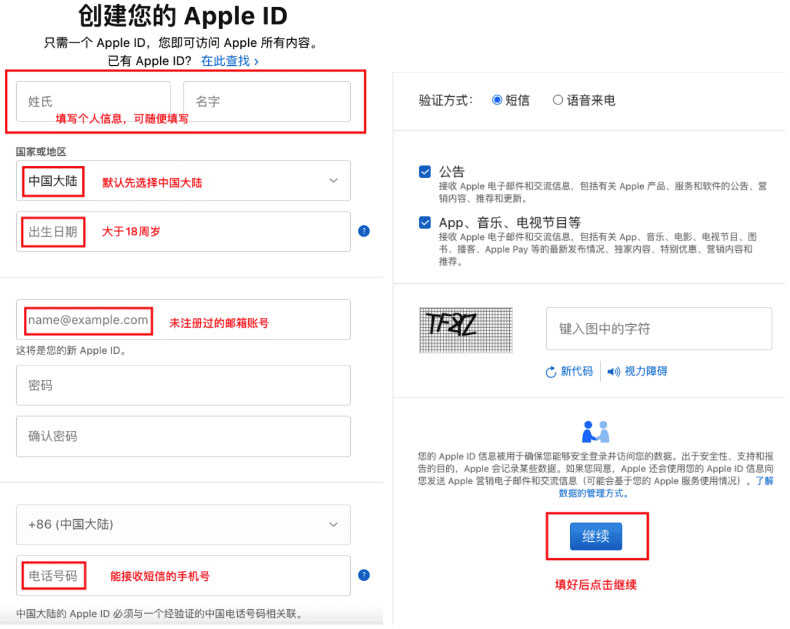Screen dimensions: 790x629
Task: Click the captcha image TF8Z
Action: 466,330
